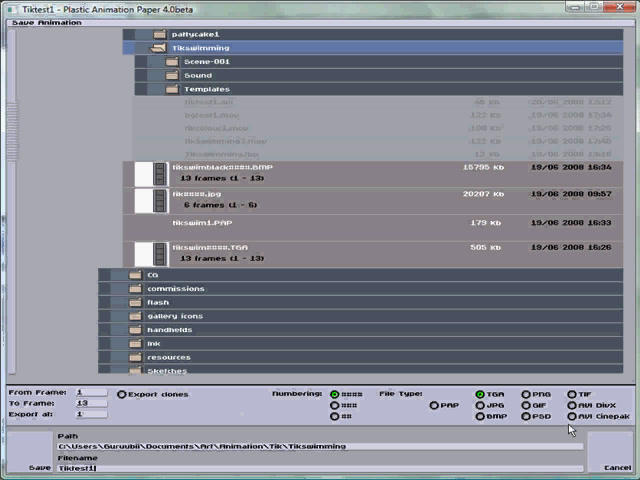The width and height of the screenshot is (640, 480).
Task: Select four-digit #### numbering
Action: pos(335,394)
